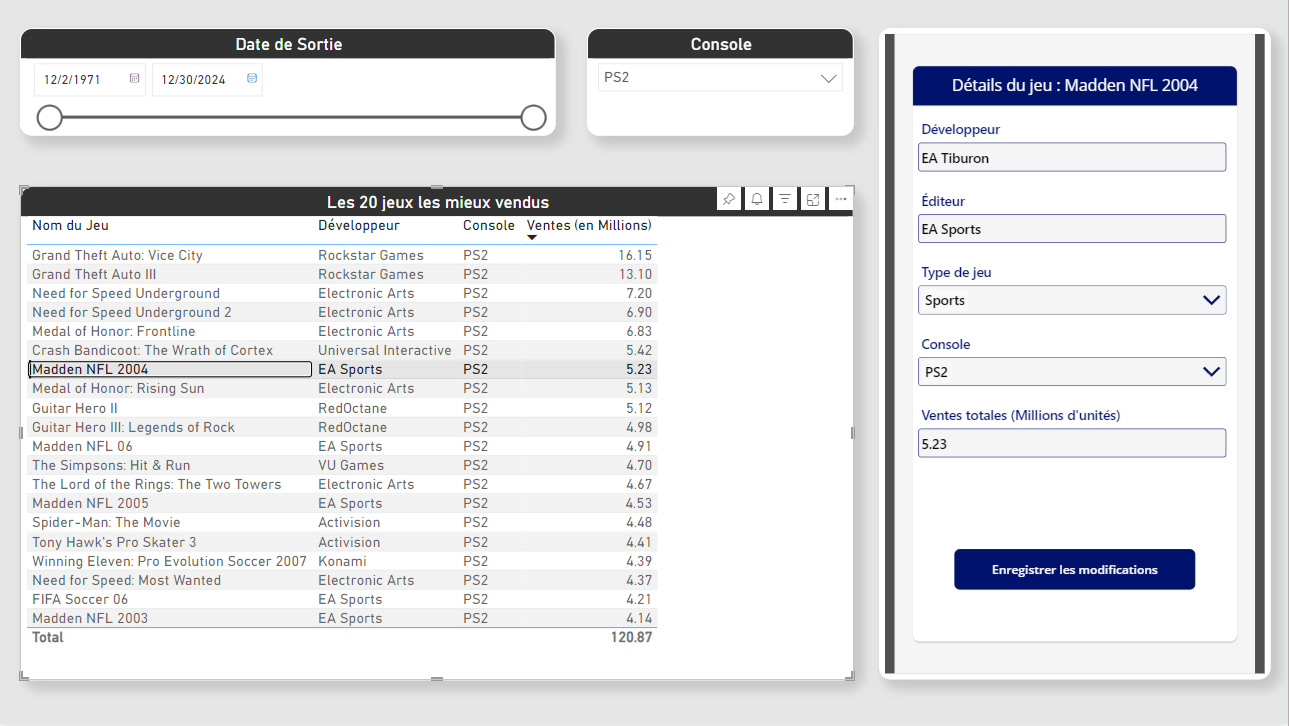Click the Ventes totales field showing 5.23

click(1072, 443)
